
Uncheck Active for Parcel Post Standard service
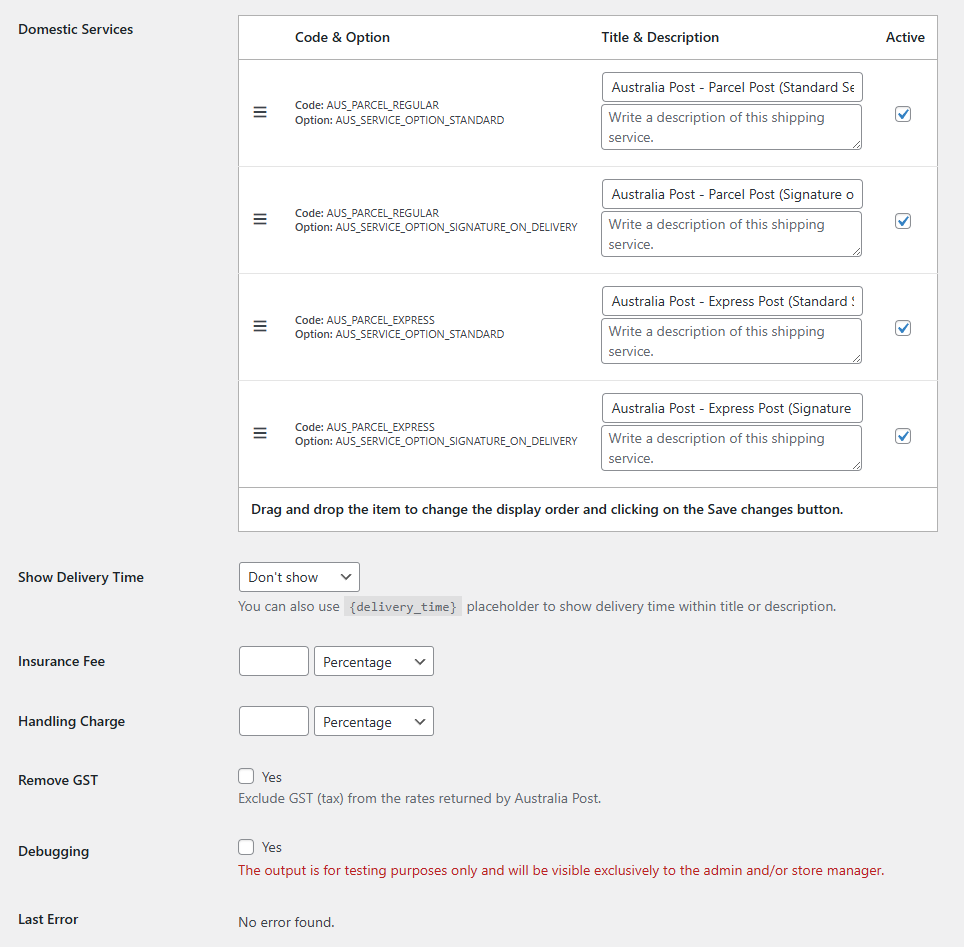tap(903, 114)
